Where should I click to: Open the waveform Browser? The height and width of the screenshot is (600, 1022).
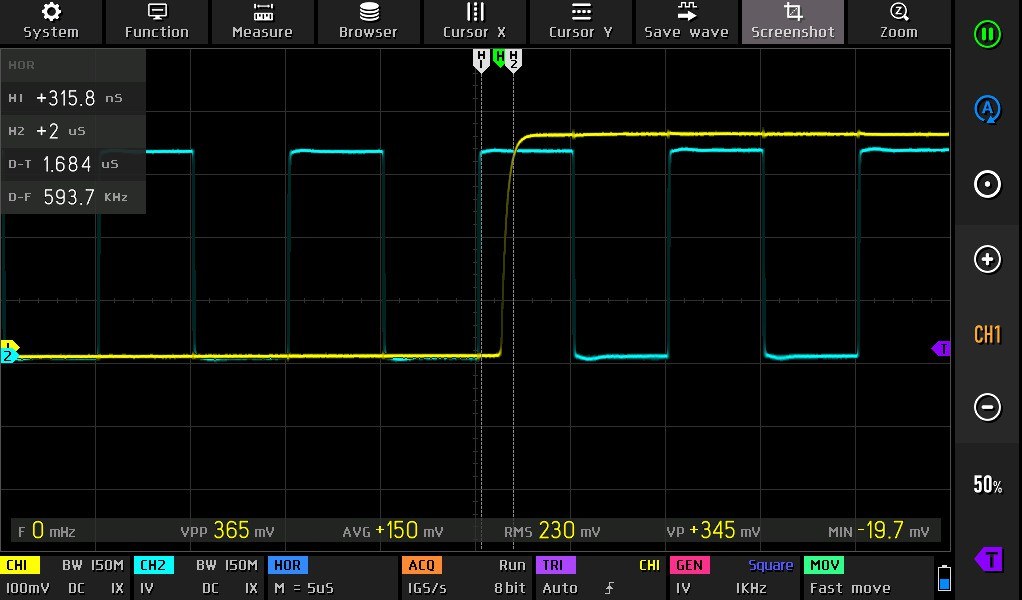point(368,21)
